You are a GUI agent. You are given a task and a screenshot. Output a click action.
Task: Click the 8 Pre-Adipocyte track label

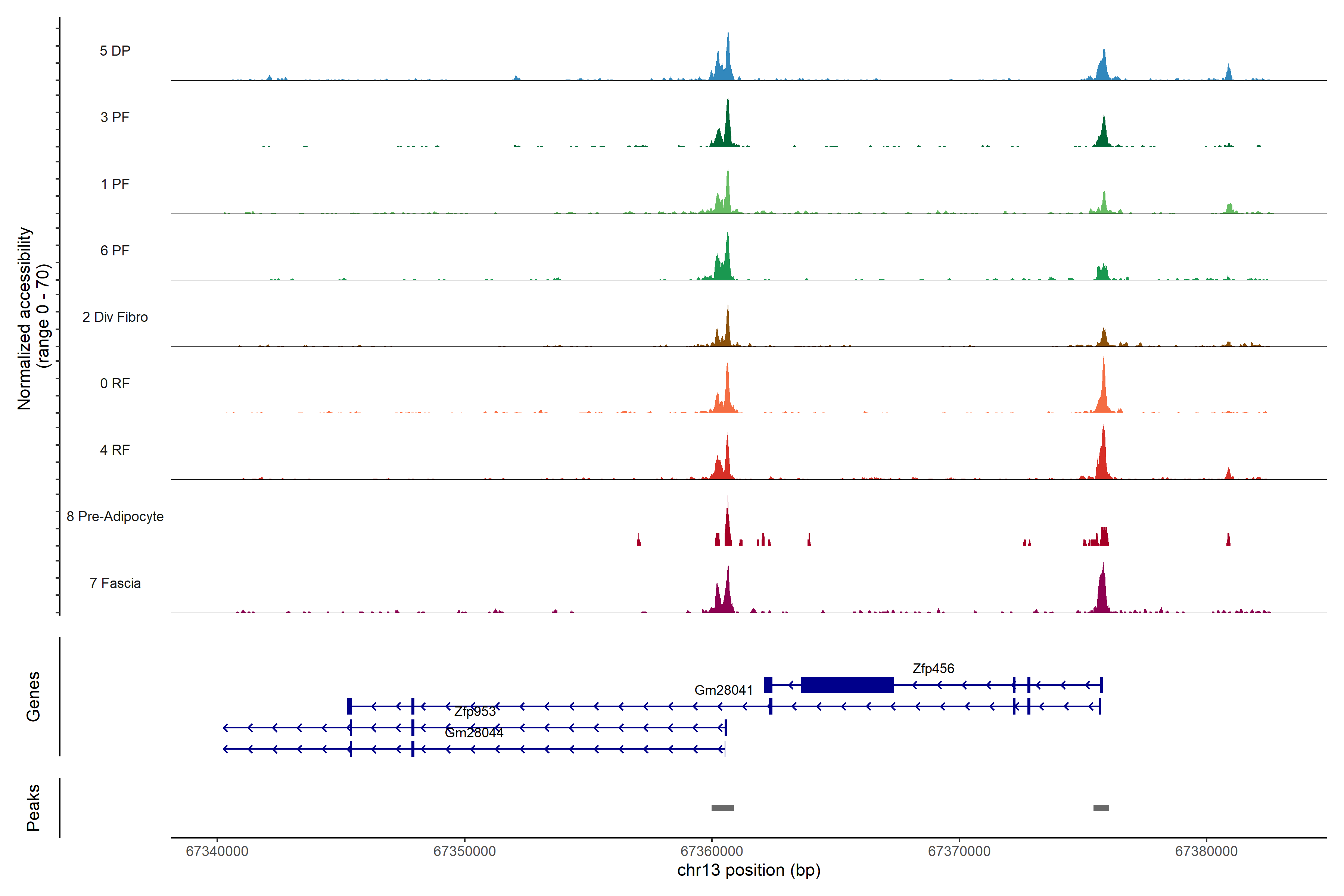(115, 517)
